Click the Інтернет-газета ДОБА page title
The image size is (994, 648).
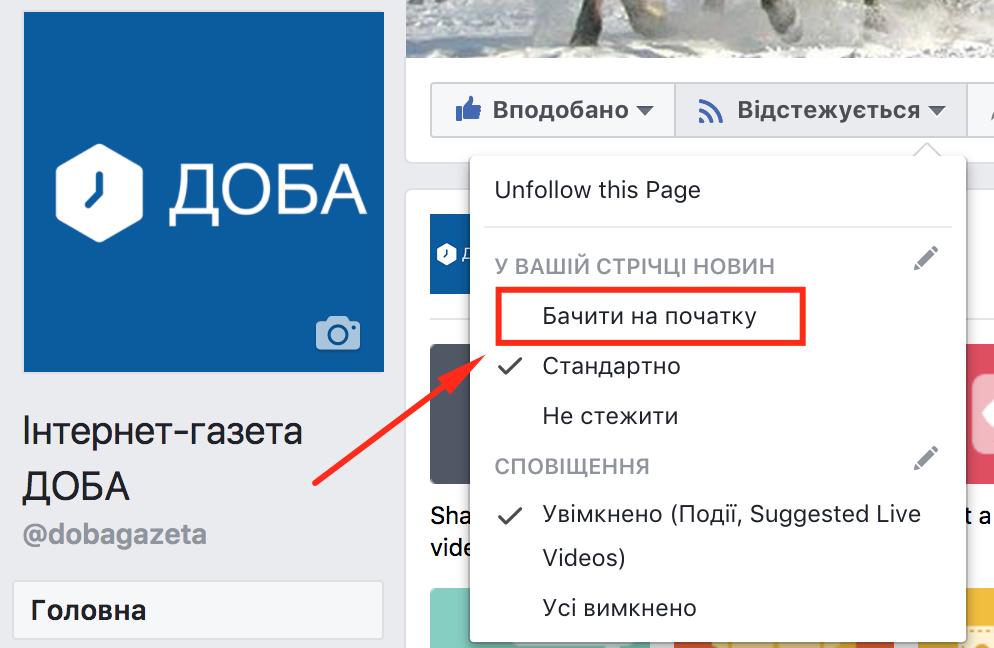pyautogui.click(x=162, y=458)
